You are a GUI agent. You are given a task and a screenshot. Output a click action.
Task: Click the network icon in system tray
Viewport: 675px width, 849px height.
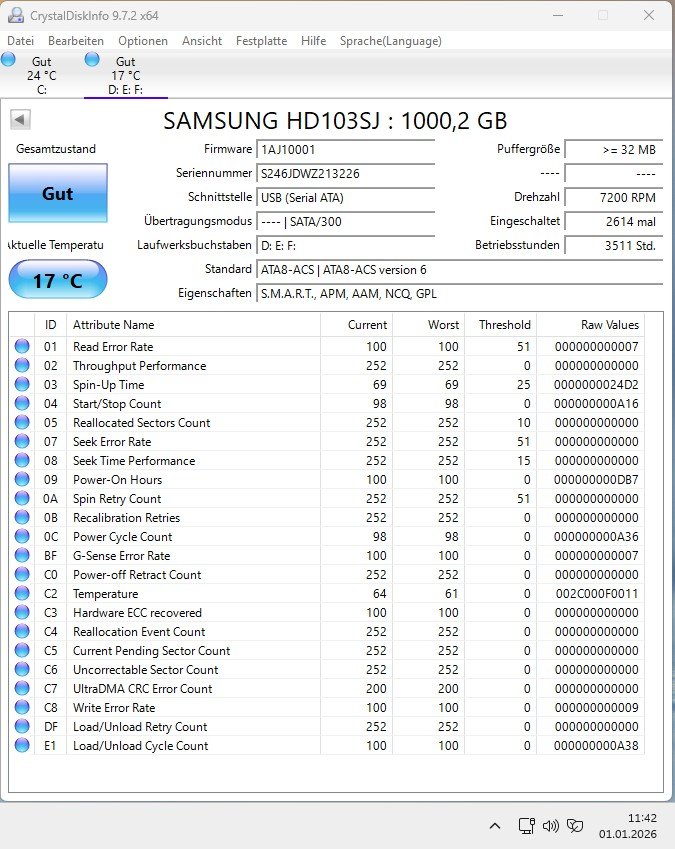(x=527, y=826)
